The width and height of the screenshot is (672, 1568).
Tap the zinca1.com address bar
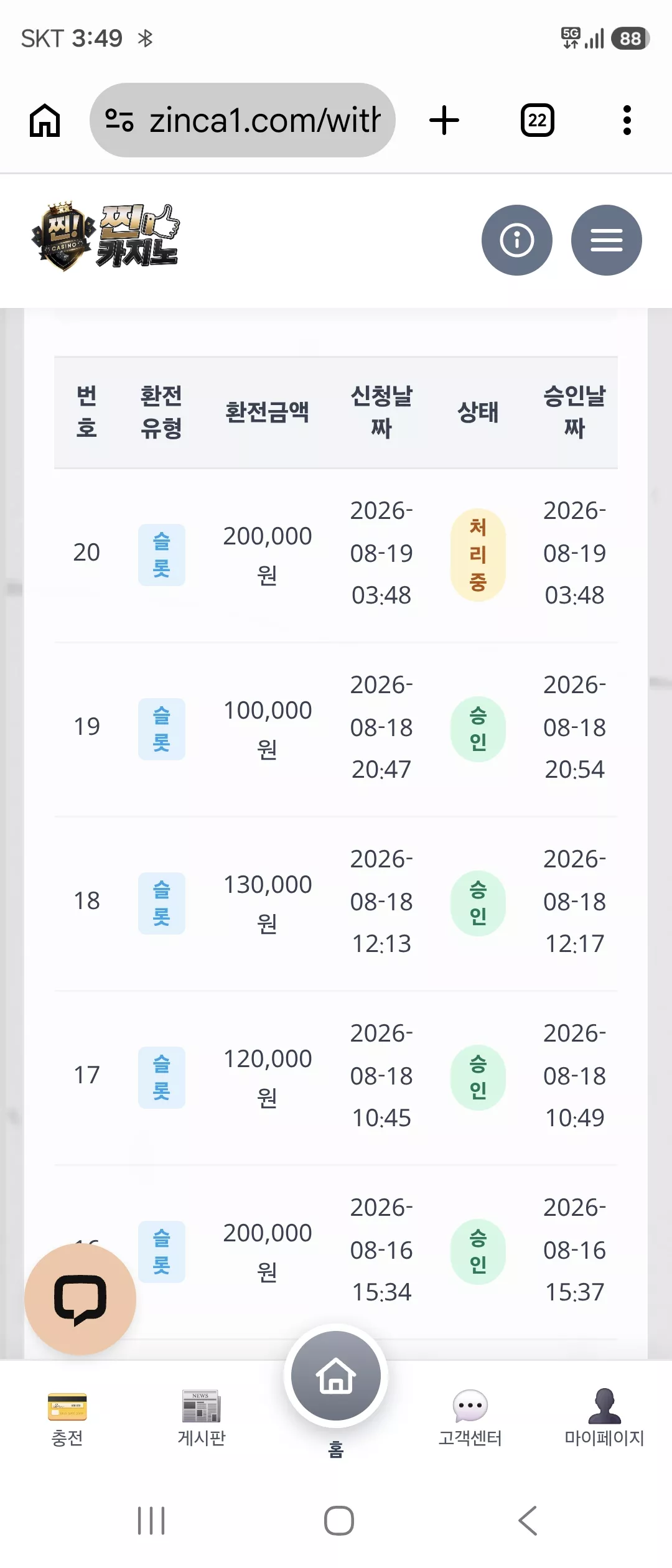243,120
